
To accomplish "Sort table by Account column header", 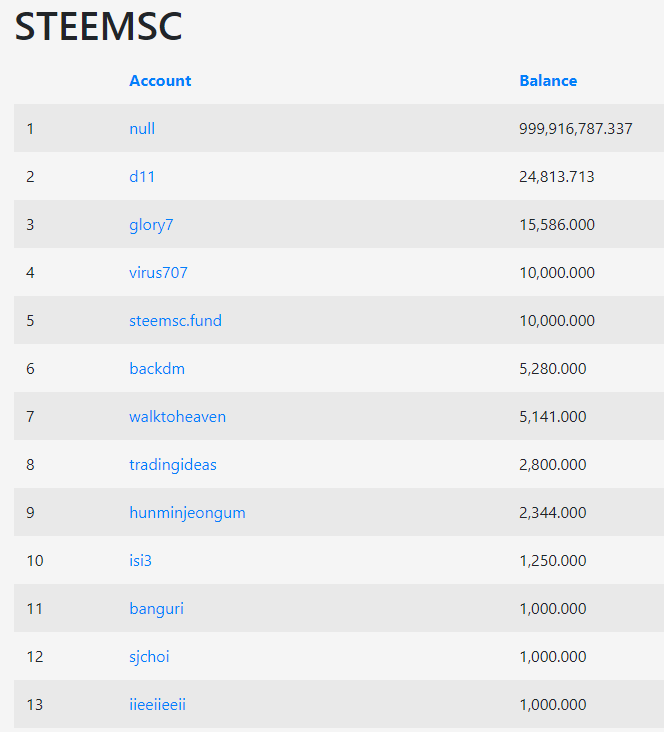I will (160, 81).
